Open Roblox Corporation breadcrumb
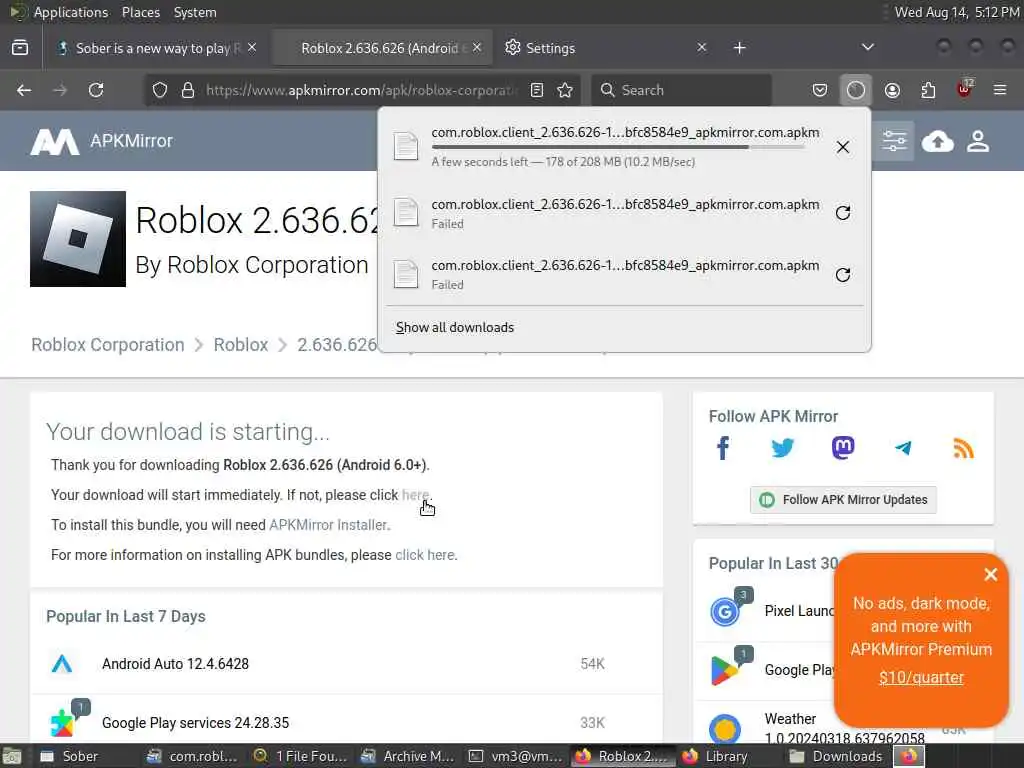The width and height of the screenshot is (1024, 768). tap(108, 345)
